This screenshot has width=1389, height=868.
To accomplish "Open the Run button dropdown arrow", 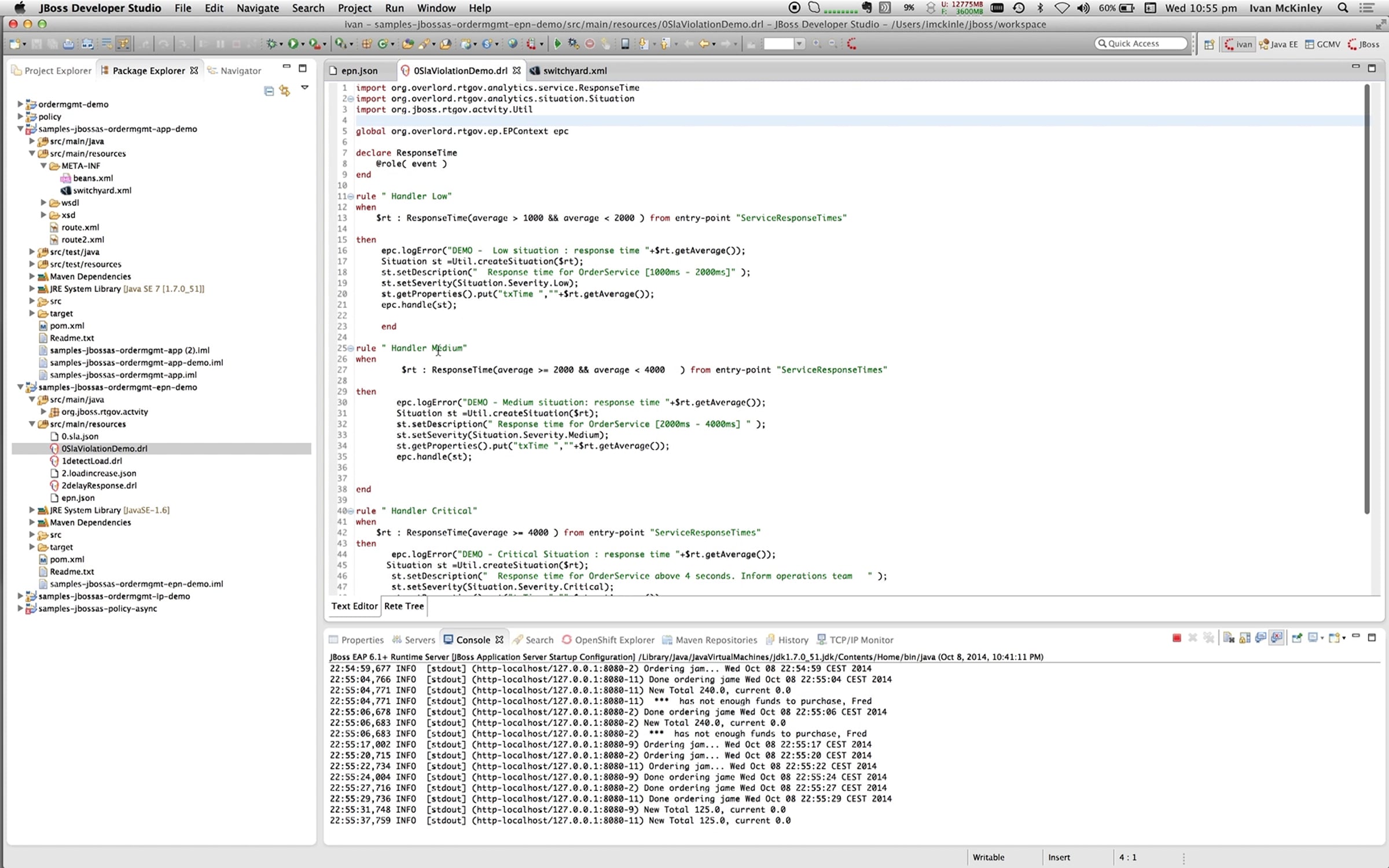I will (x=303, y=45).
